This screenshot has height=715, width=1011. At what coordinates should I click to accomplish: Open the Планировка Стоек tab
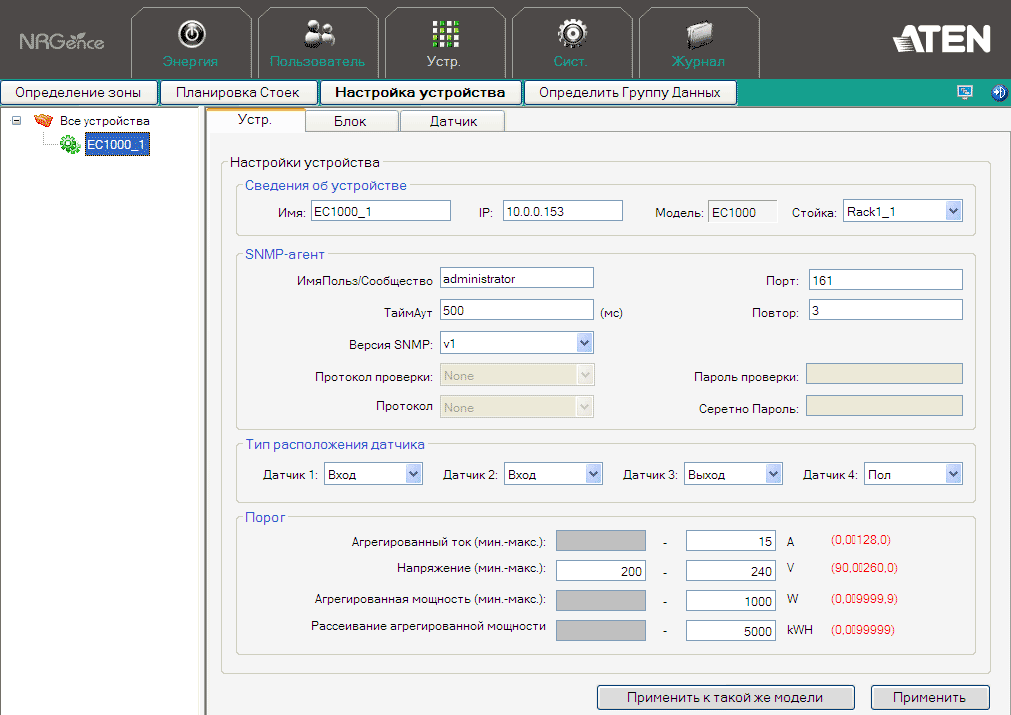(238, 93)
